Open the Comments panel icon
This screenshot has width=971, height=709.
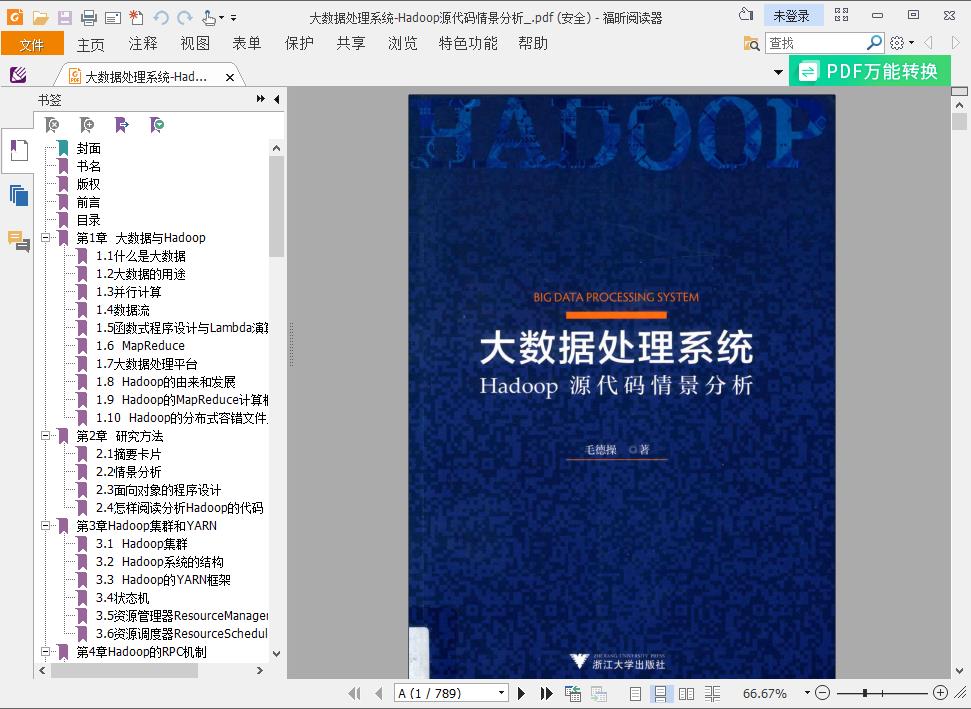19,241
